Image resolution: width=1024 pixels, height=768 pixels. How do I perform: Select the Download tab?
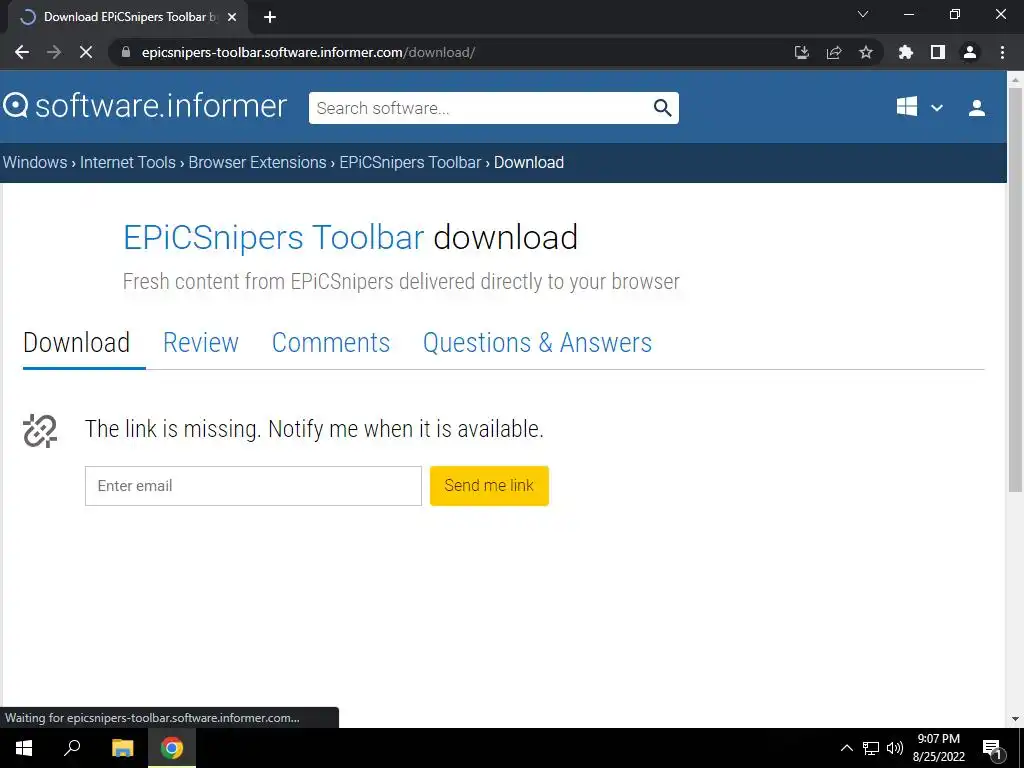click(x=76, y=343)
